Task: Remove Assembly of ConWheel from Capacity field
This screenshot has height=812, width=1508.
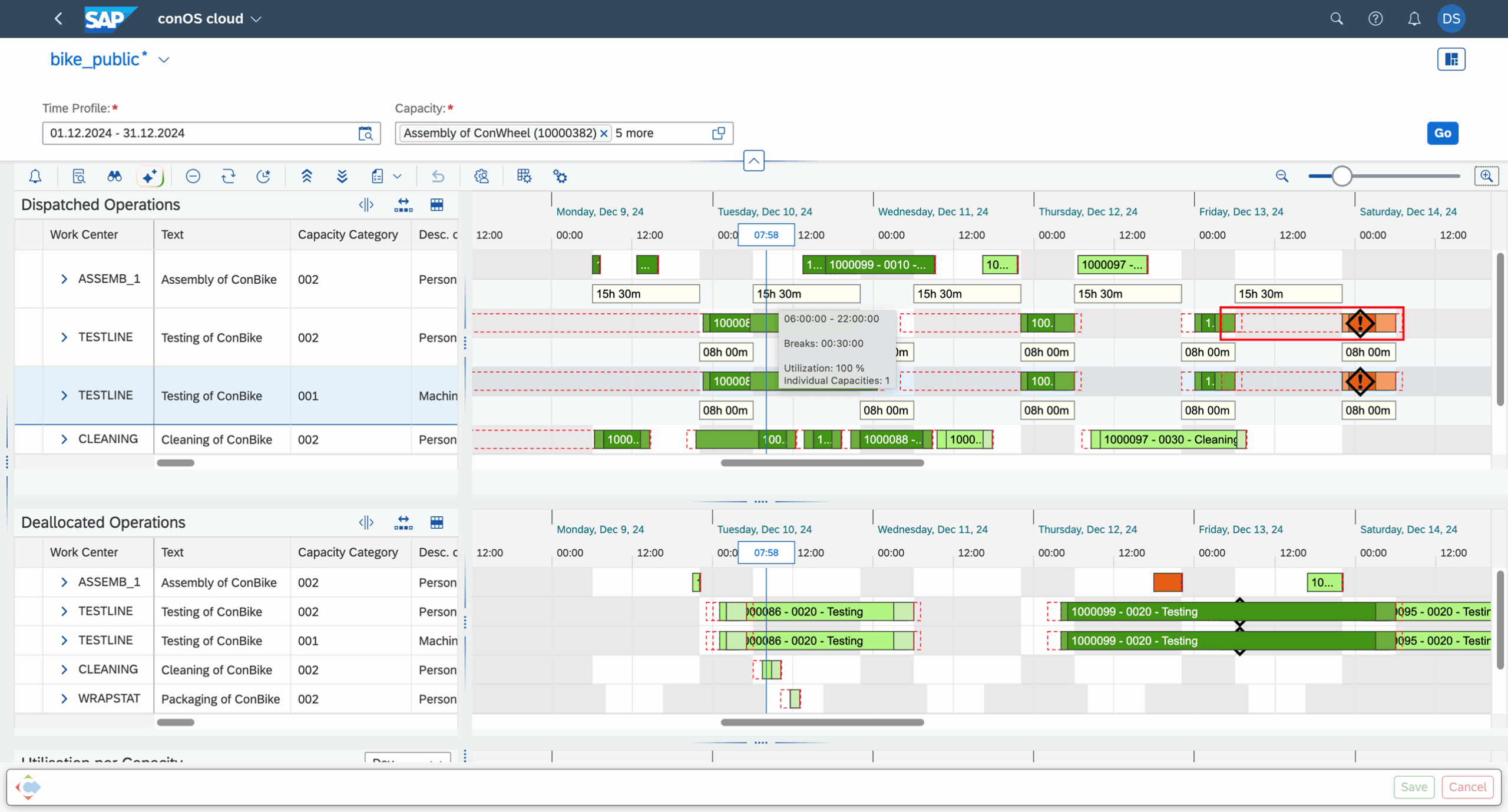Action: [x=604, y=133]
